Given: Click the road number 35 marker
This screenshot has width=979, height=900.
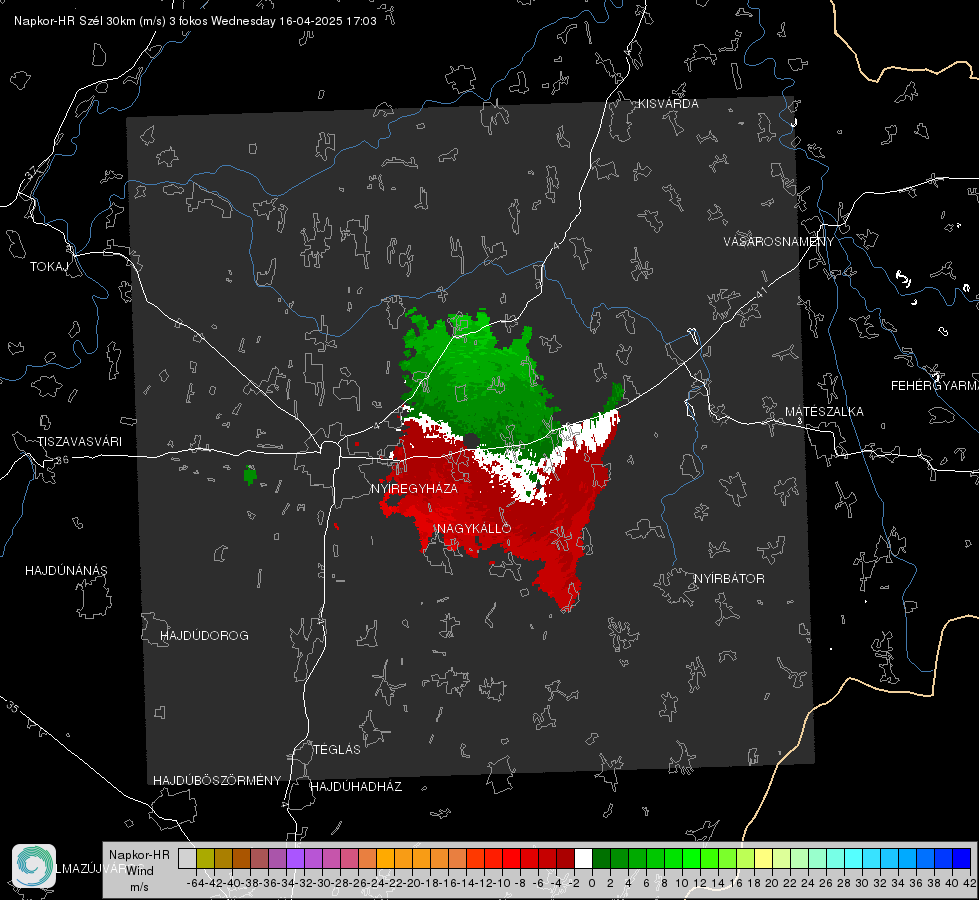Looking at the screenshot, I should 12,707.
